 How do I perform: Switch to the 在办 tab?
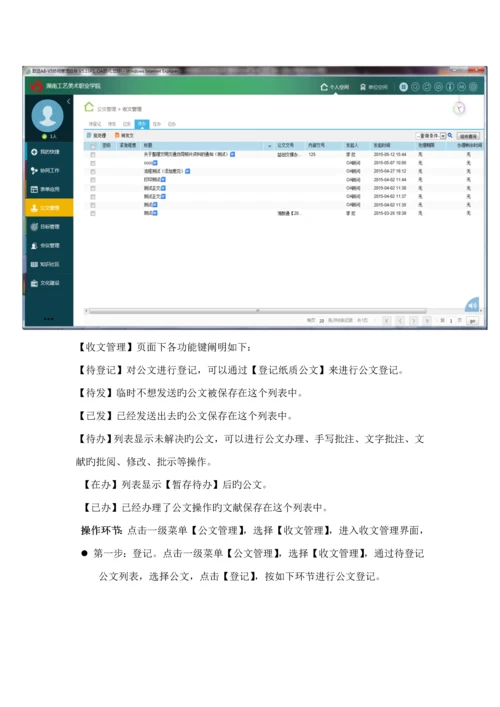coord(156,124)
